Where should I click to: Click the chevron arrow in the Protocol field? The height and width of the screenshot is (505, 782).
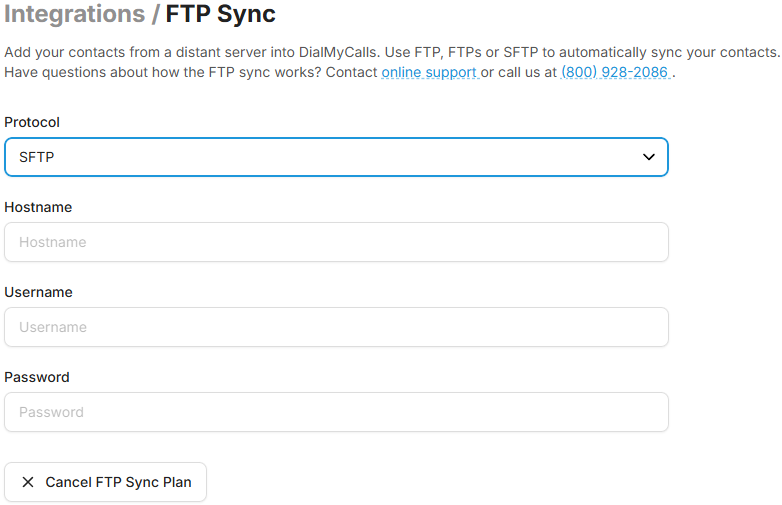pyautogui.click(x=648, y=157)
